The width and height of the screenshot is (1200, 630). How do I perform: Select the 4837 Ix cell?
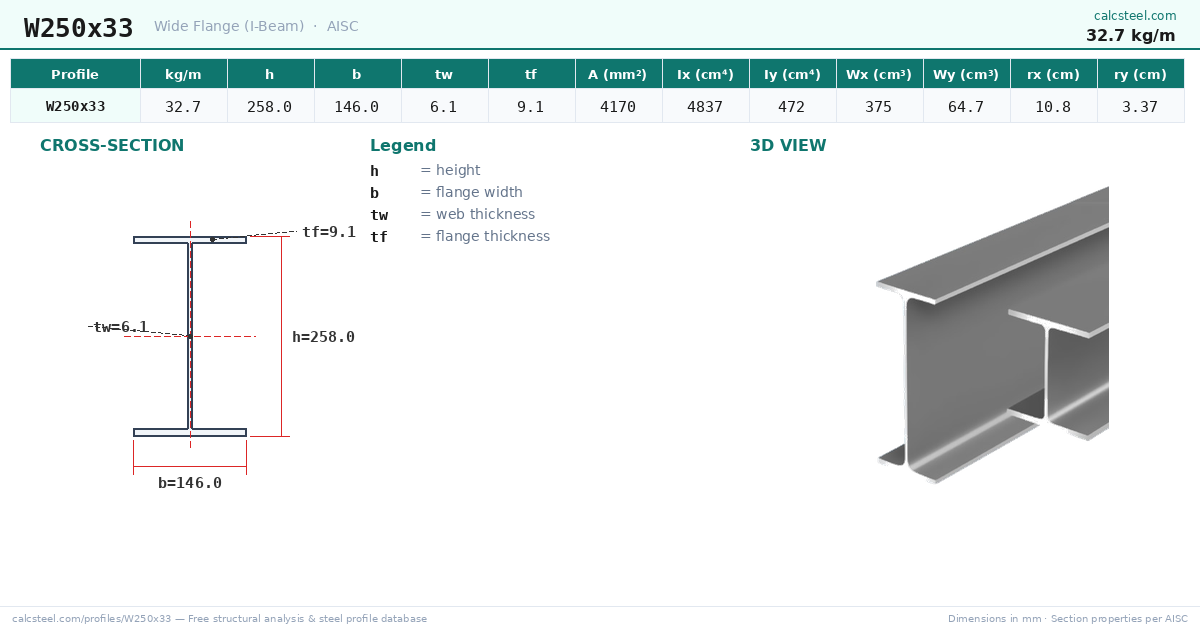coord(705,106)
